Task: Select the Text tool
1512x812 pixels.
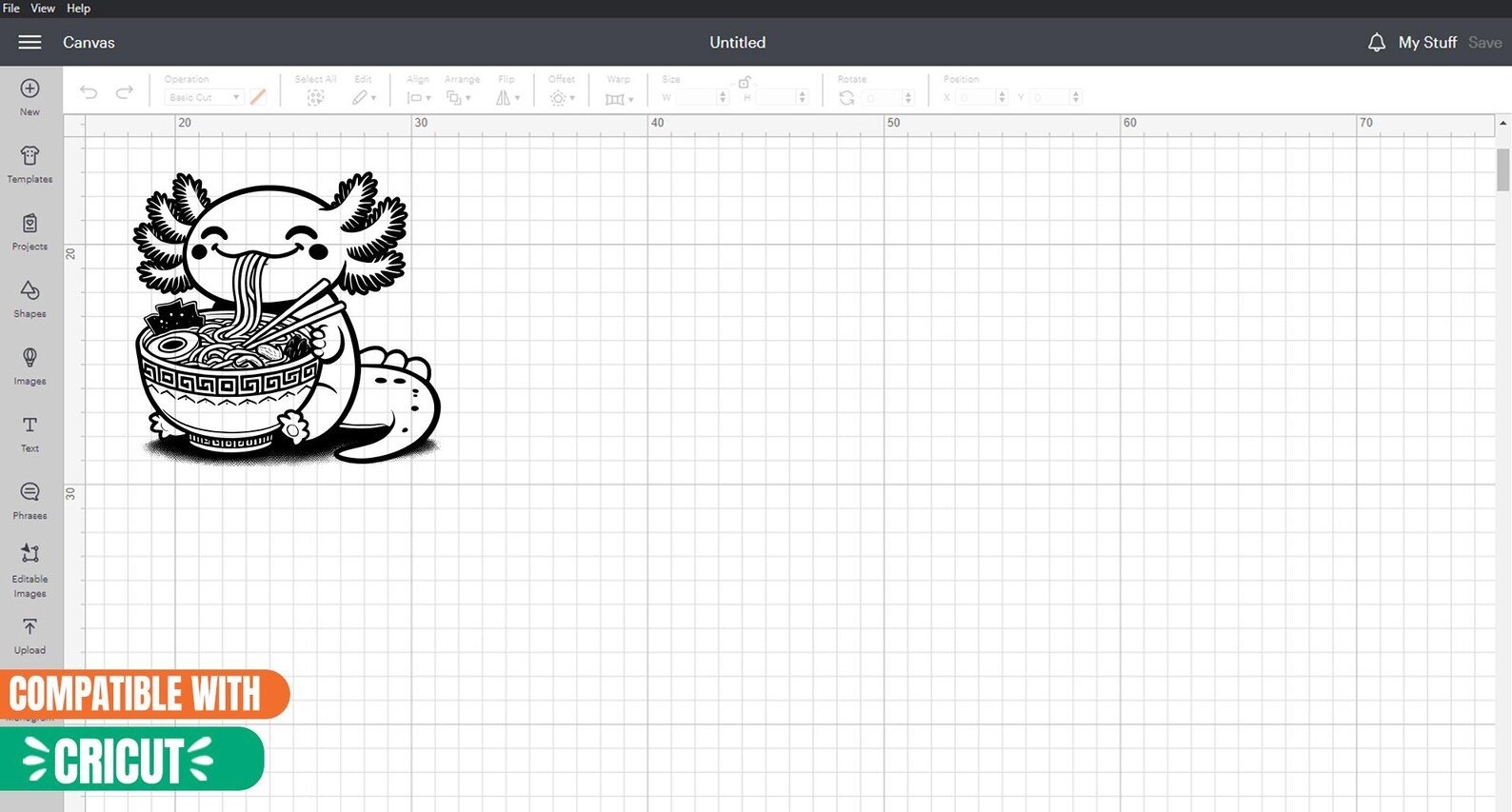Action: point(30,433)
